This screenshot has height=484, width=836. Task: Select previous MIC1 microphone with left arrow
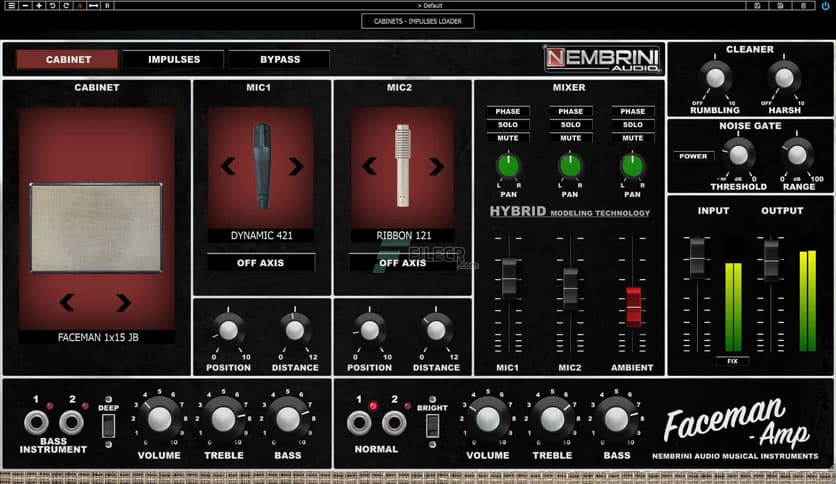coord(228,166)
